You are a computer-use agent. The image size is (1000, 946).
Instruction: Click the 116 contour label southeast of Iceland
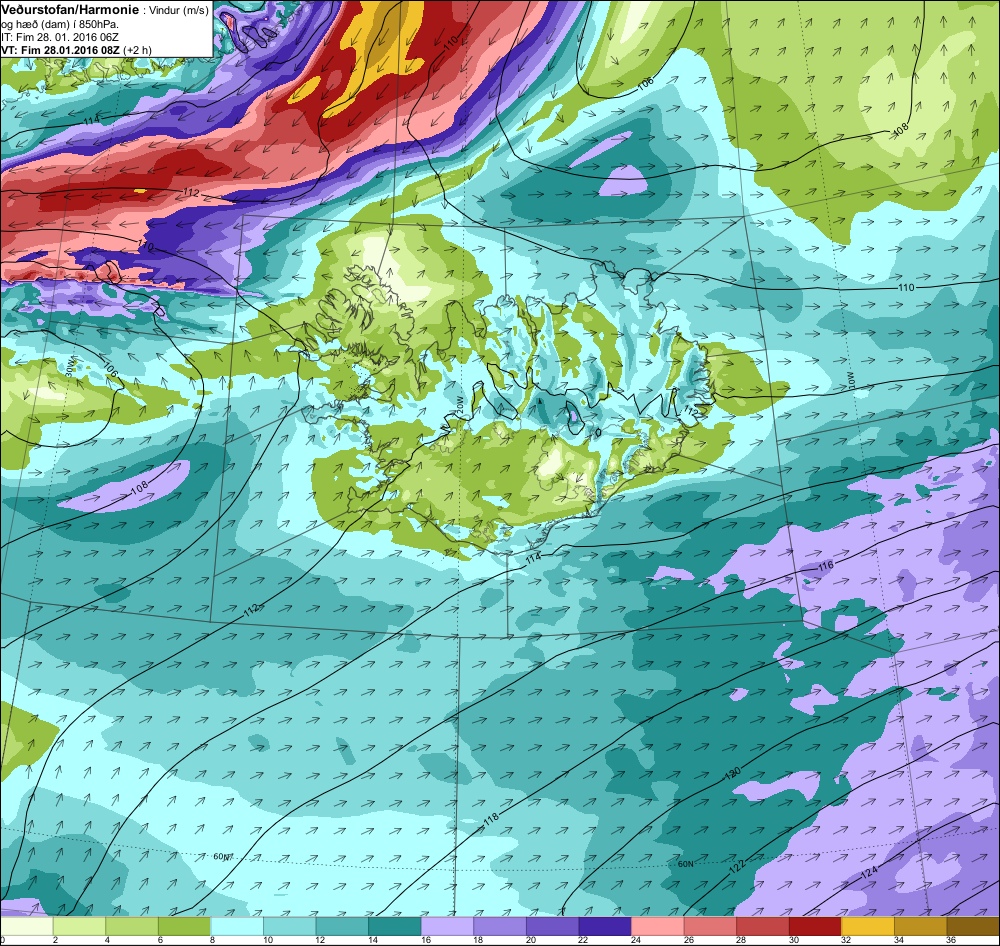coord(825,566)
